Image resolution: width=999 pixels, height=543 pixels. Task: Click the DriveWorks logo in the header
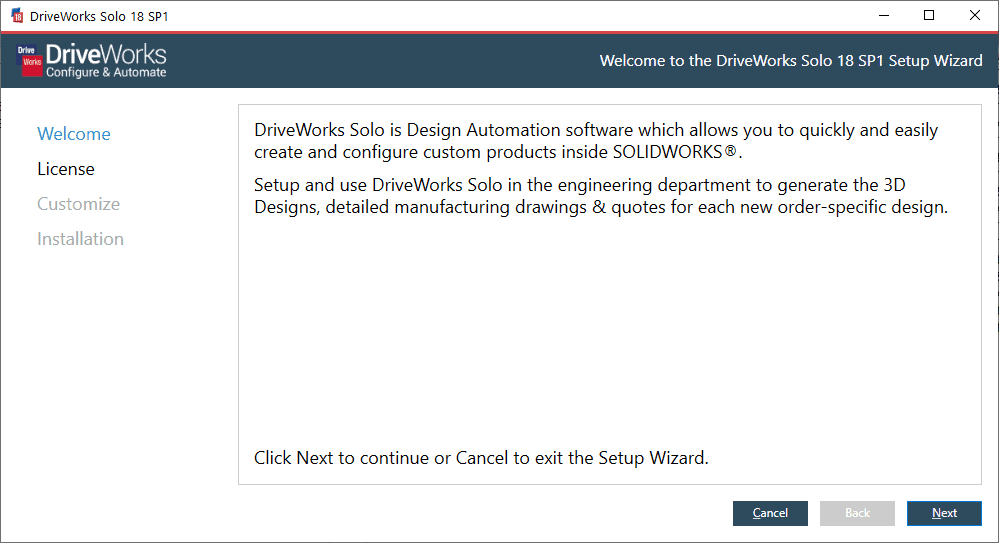pos(92,61)
